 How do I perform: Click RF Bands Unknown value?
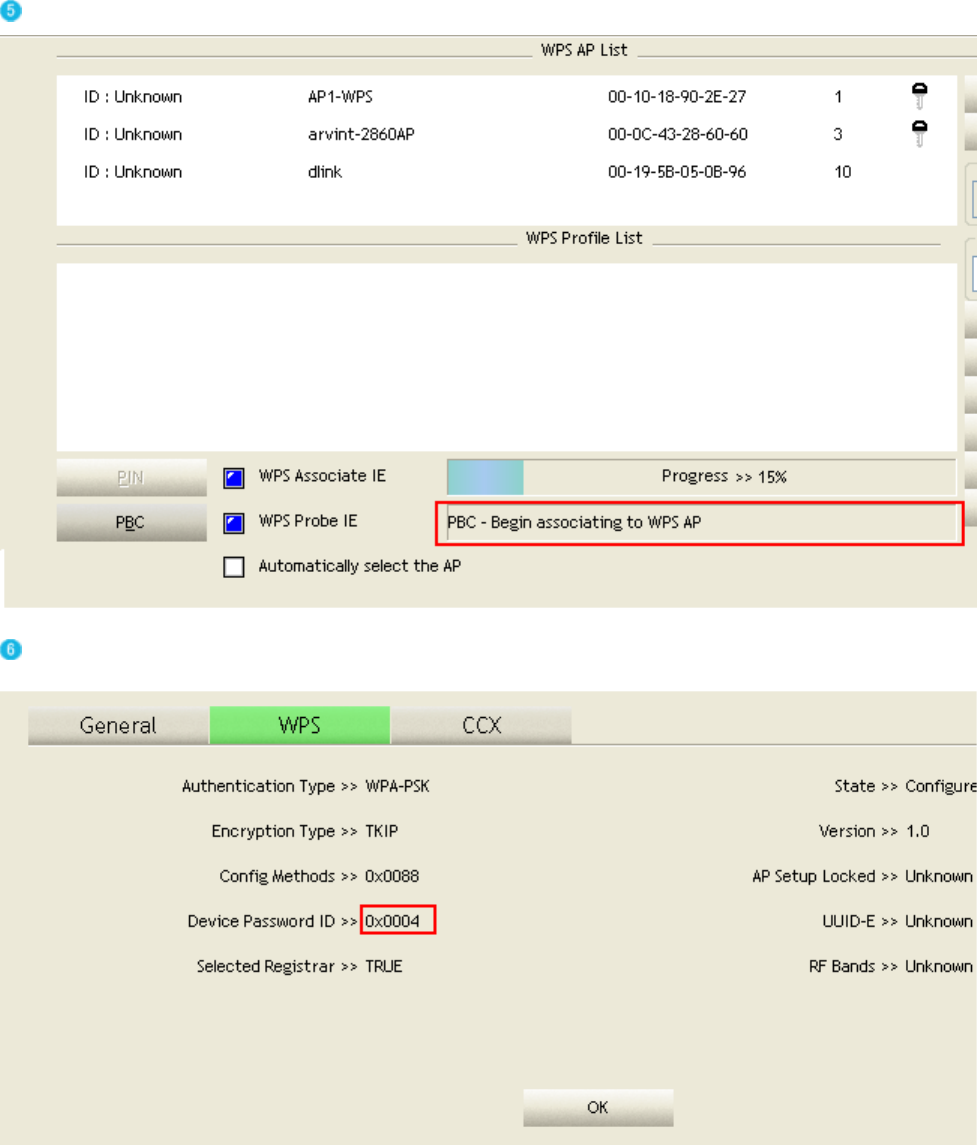(939, 967)
